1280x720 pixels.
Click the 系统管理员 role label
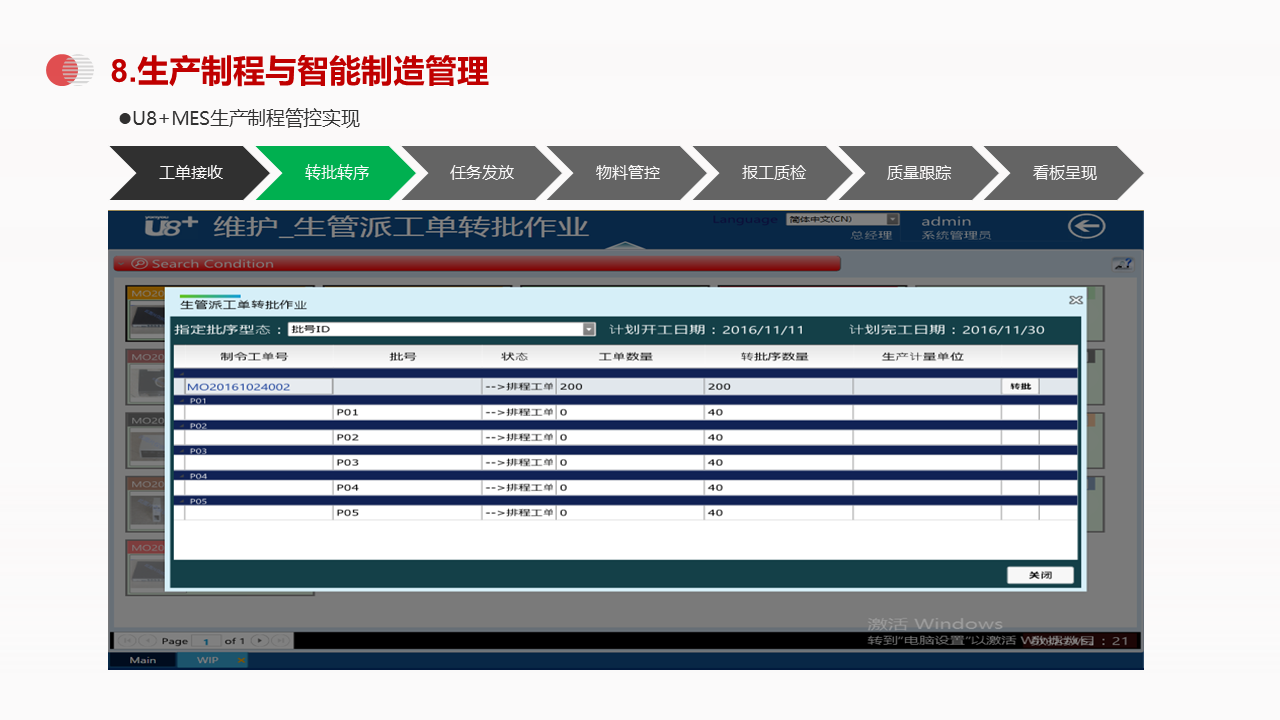pos(956,236)
